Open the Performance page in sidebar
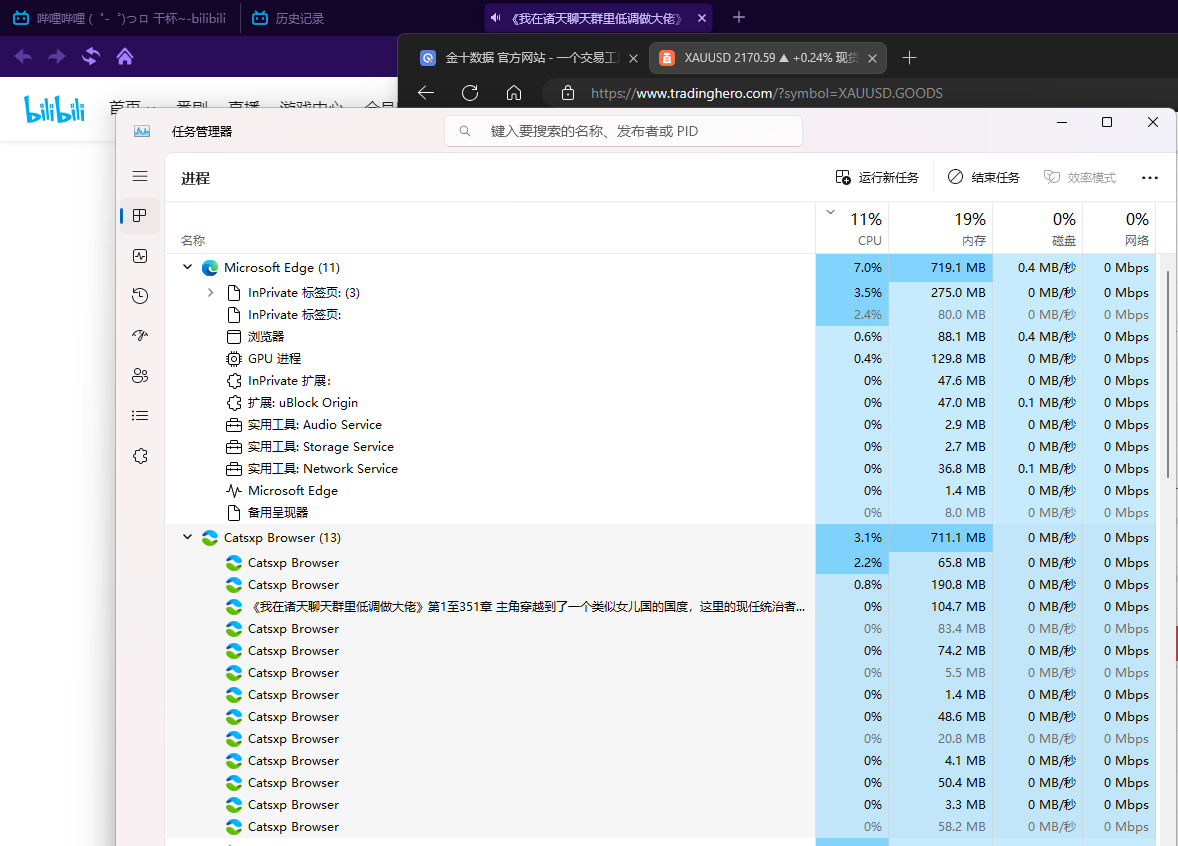1178x846 pixels. [x=140, y=256]
